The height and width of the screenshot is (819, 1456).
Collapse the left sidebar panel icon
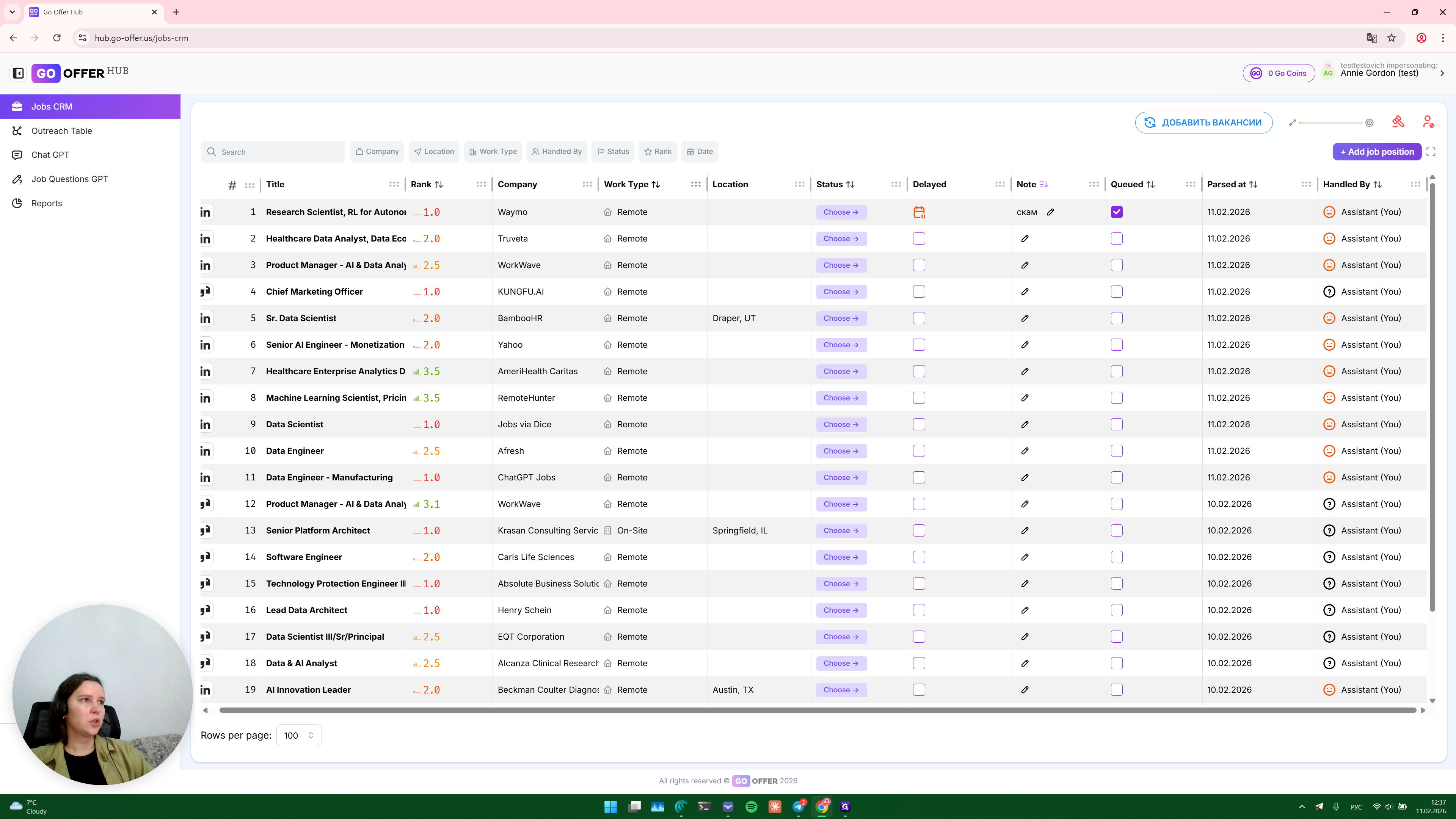click(x=18, y=73)
